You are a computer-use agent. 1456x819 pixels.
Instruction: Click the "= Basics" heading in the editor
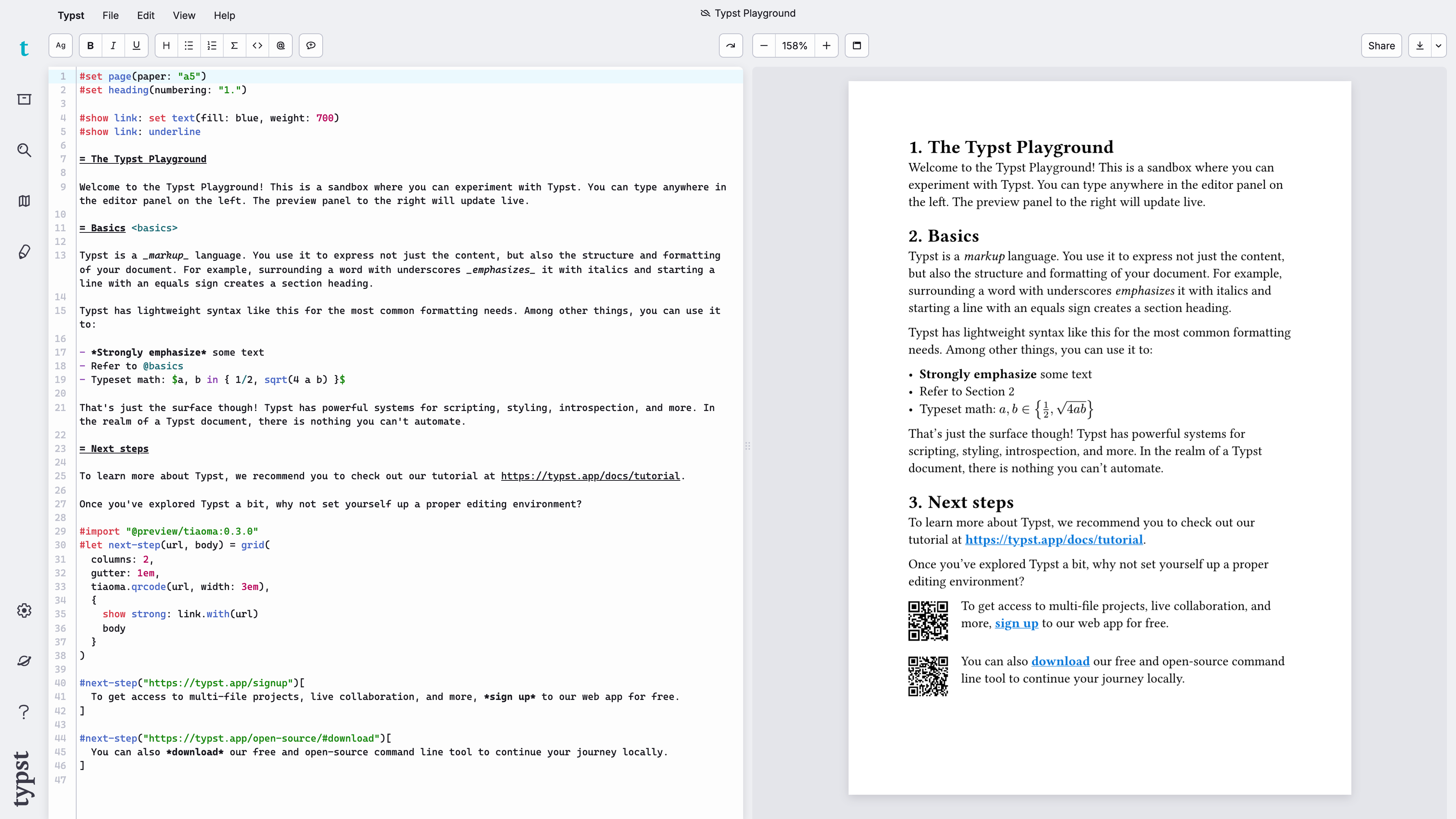[x=102, y=228]
